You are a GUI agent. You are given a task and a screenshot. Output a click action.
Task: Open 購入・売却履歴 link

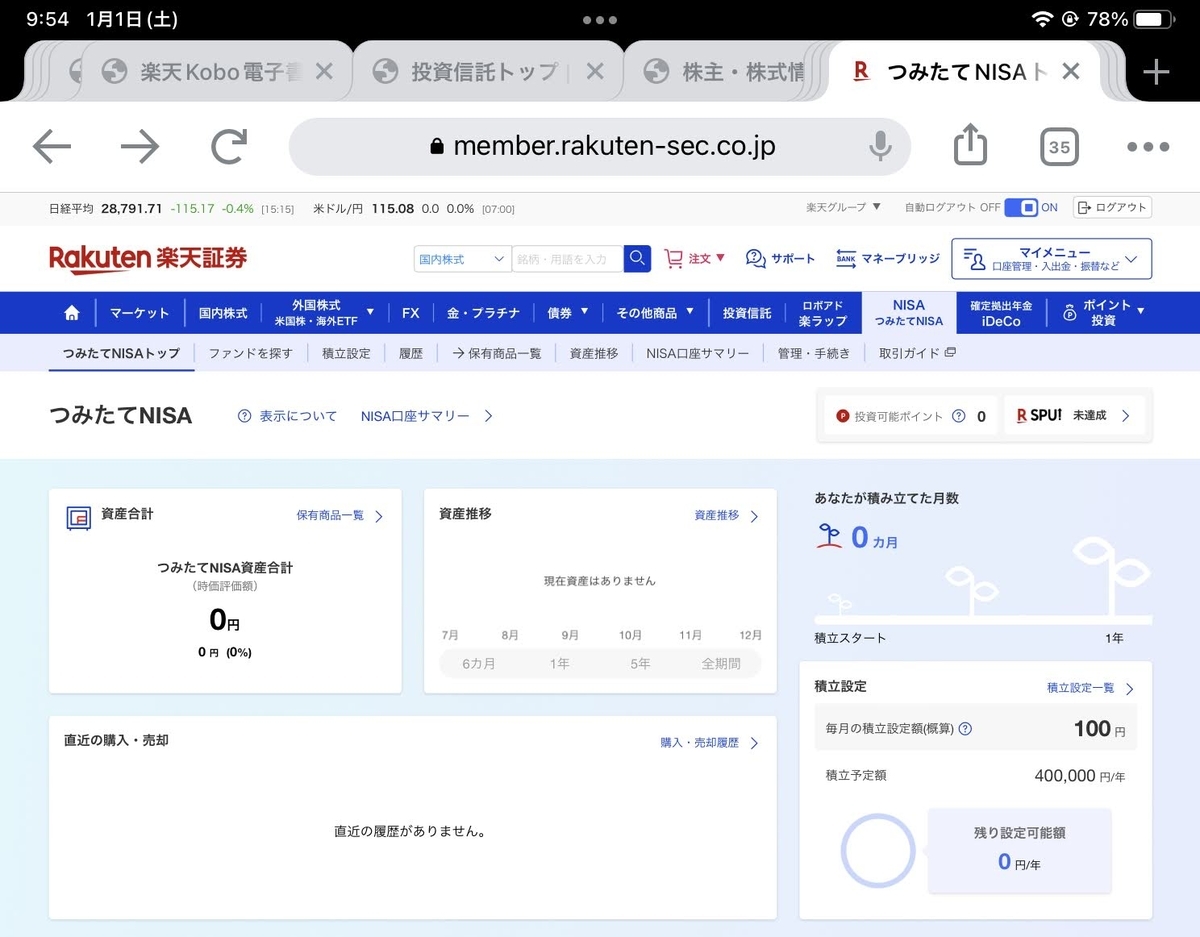(709, 743)
